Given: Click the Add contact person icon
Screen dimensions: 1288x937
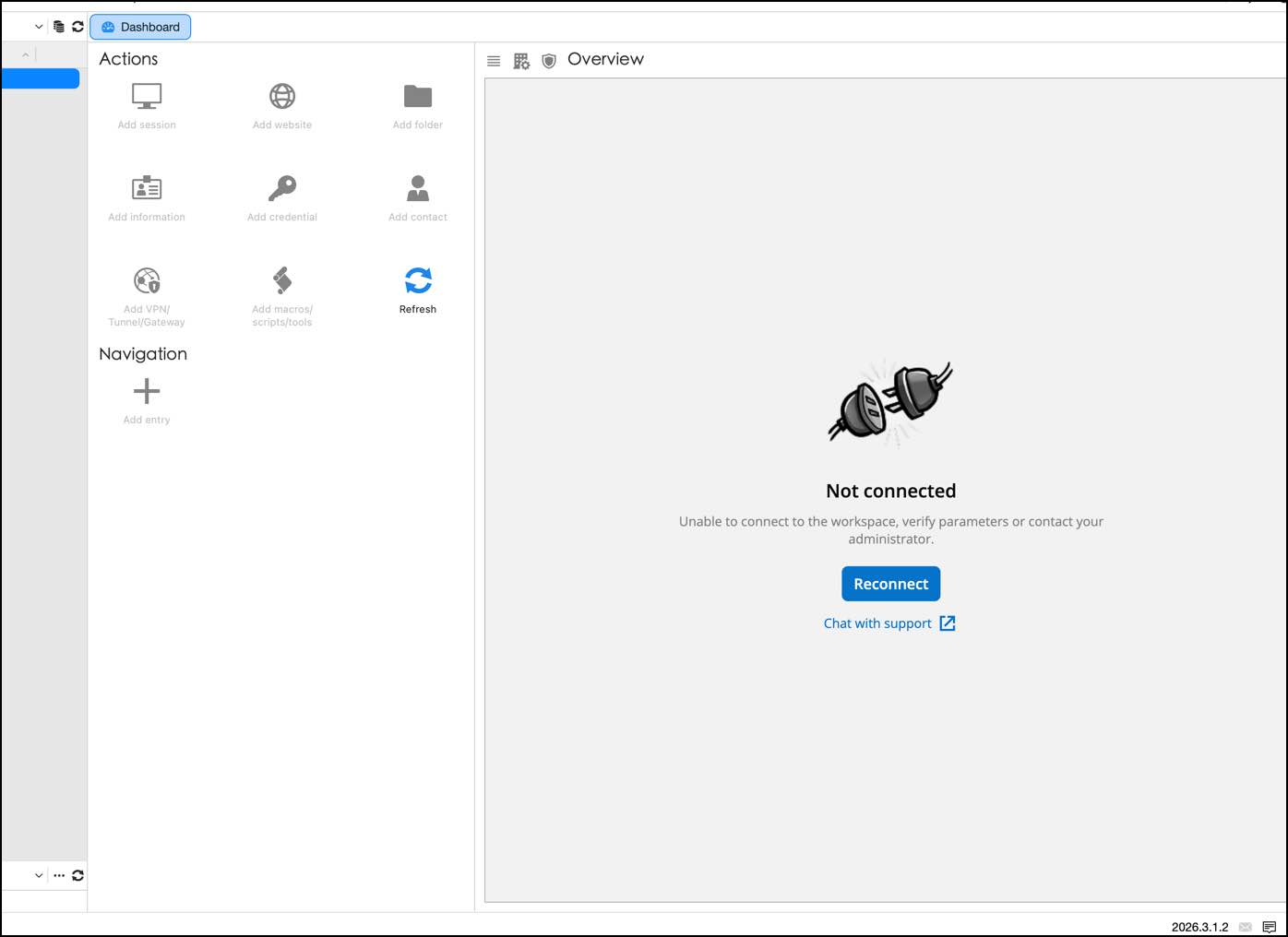Looking at the screenshot, I should [x=418, y=188].
